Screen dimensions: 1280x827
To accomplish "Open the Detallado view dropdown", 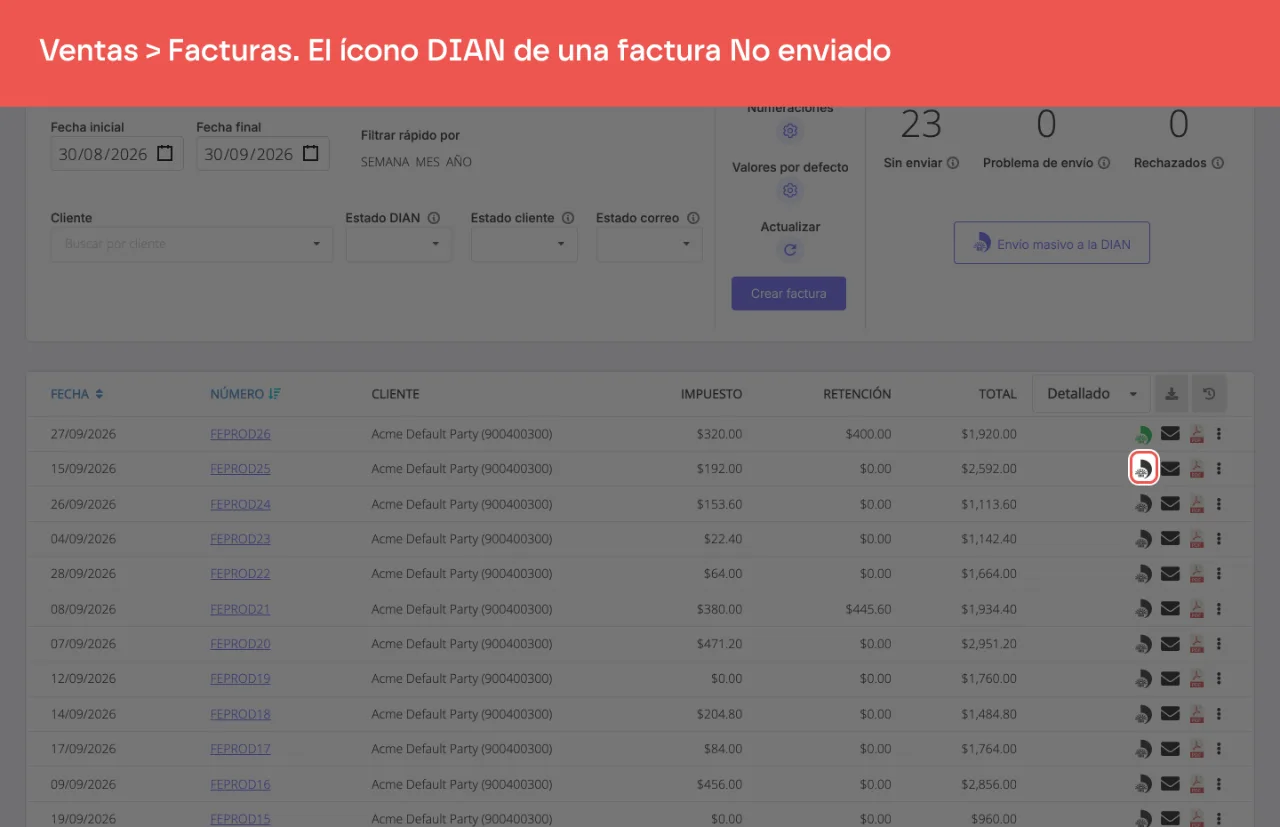I will [1092, 394].
